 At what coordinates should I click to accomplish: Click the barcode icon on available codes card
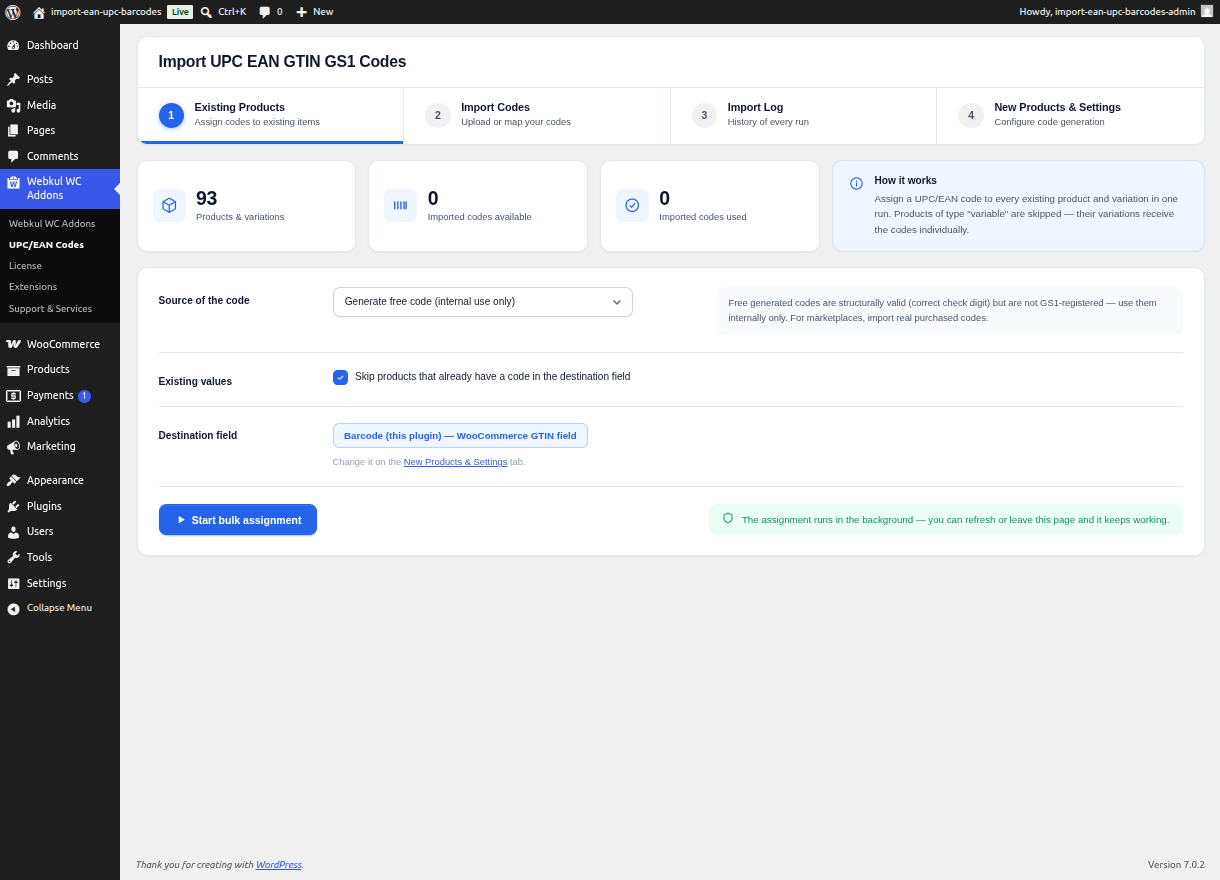(400, 205)
